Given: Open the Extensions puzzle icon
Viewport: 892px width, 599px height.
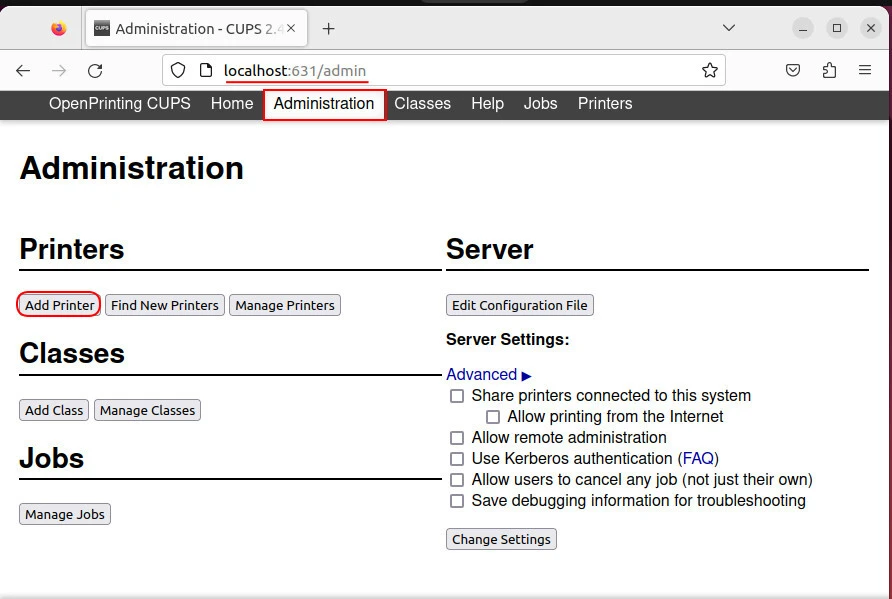Looking at the screenshot, I should click(x=828, y=71).
